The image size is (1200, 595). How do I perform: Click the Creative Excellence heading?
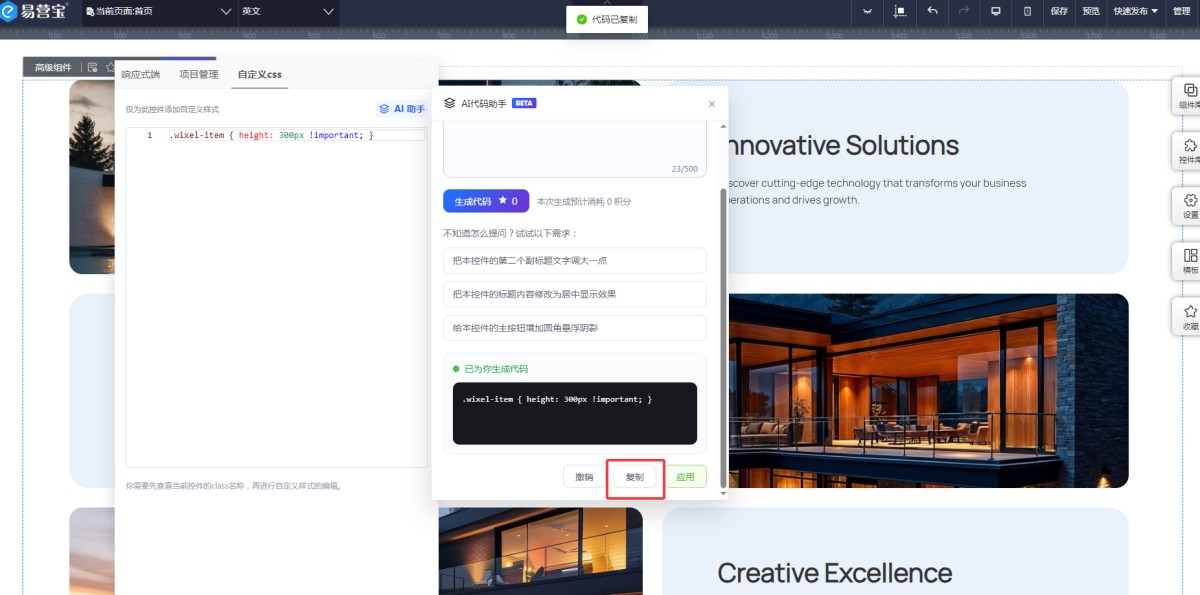point(835,573)
